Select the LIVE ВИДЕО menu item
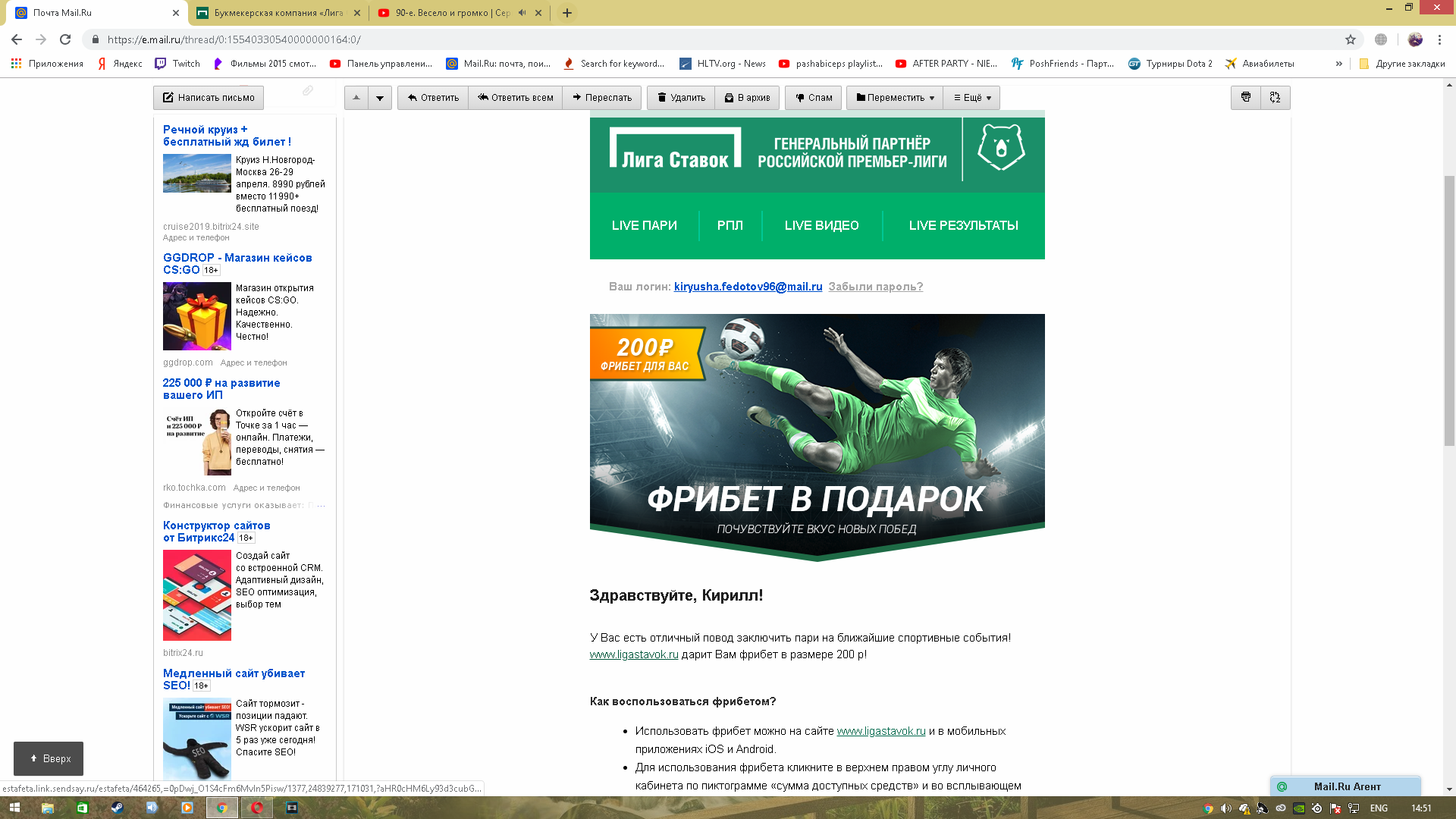 pyautogui.click(x=822, y=226)
